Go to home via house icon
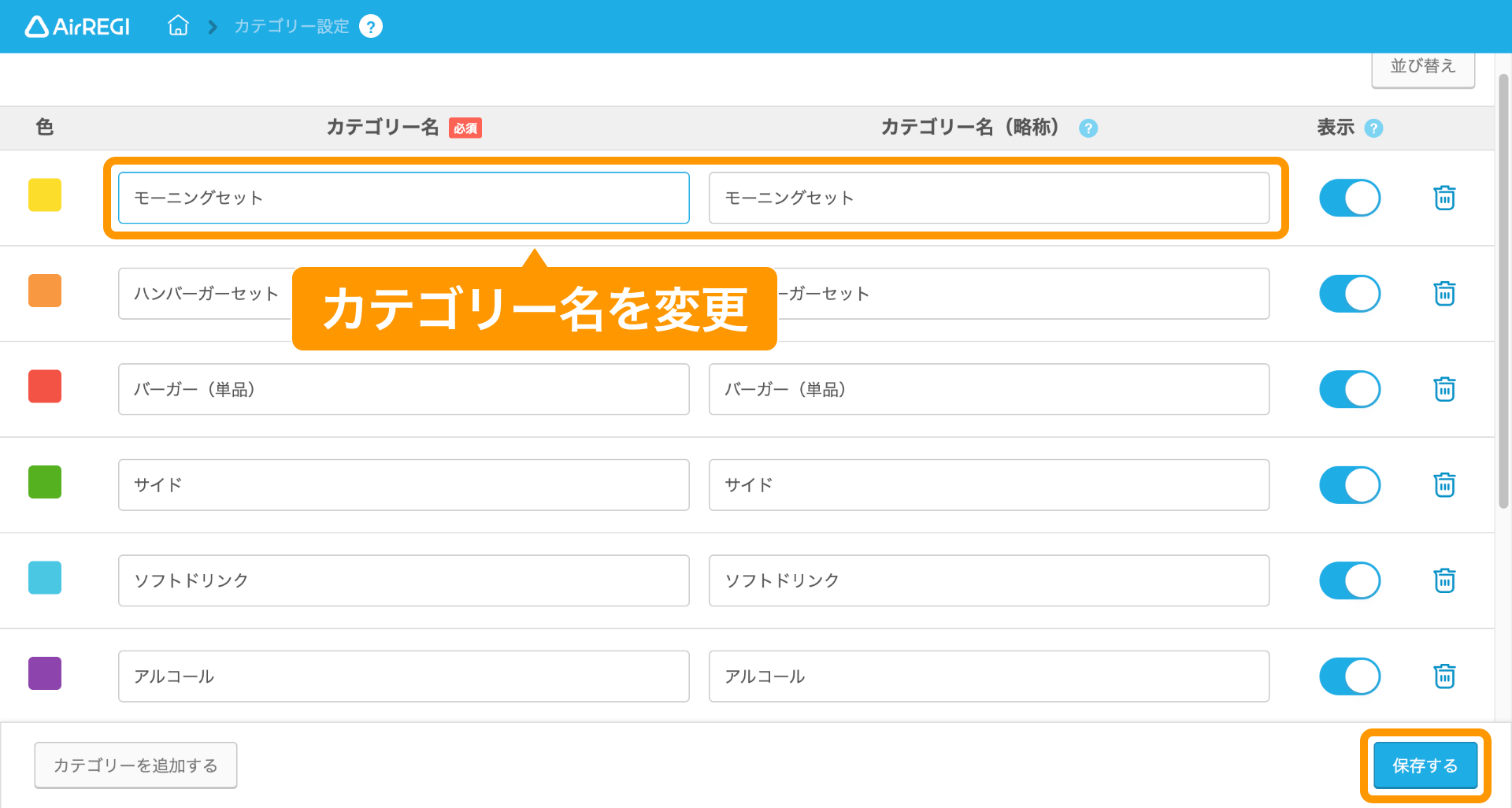The image size is (1512, 808). click(178, 26)
